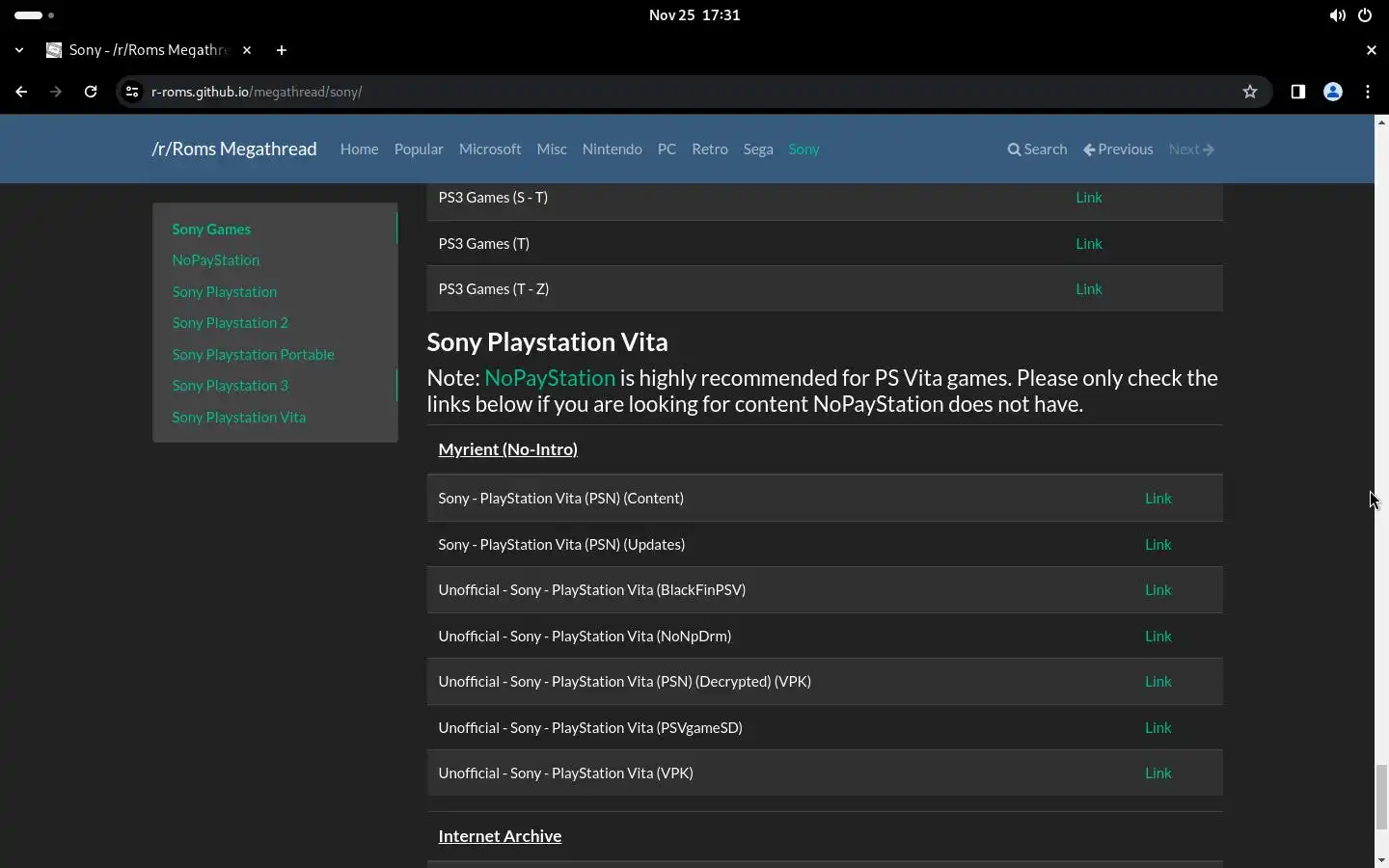
Task: Open Link for PS3 Games (T)
Action: (x=1089, y=243)
